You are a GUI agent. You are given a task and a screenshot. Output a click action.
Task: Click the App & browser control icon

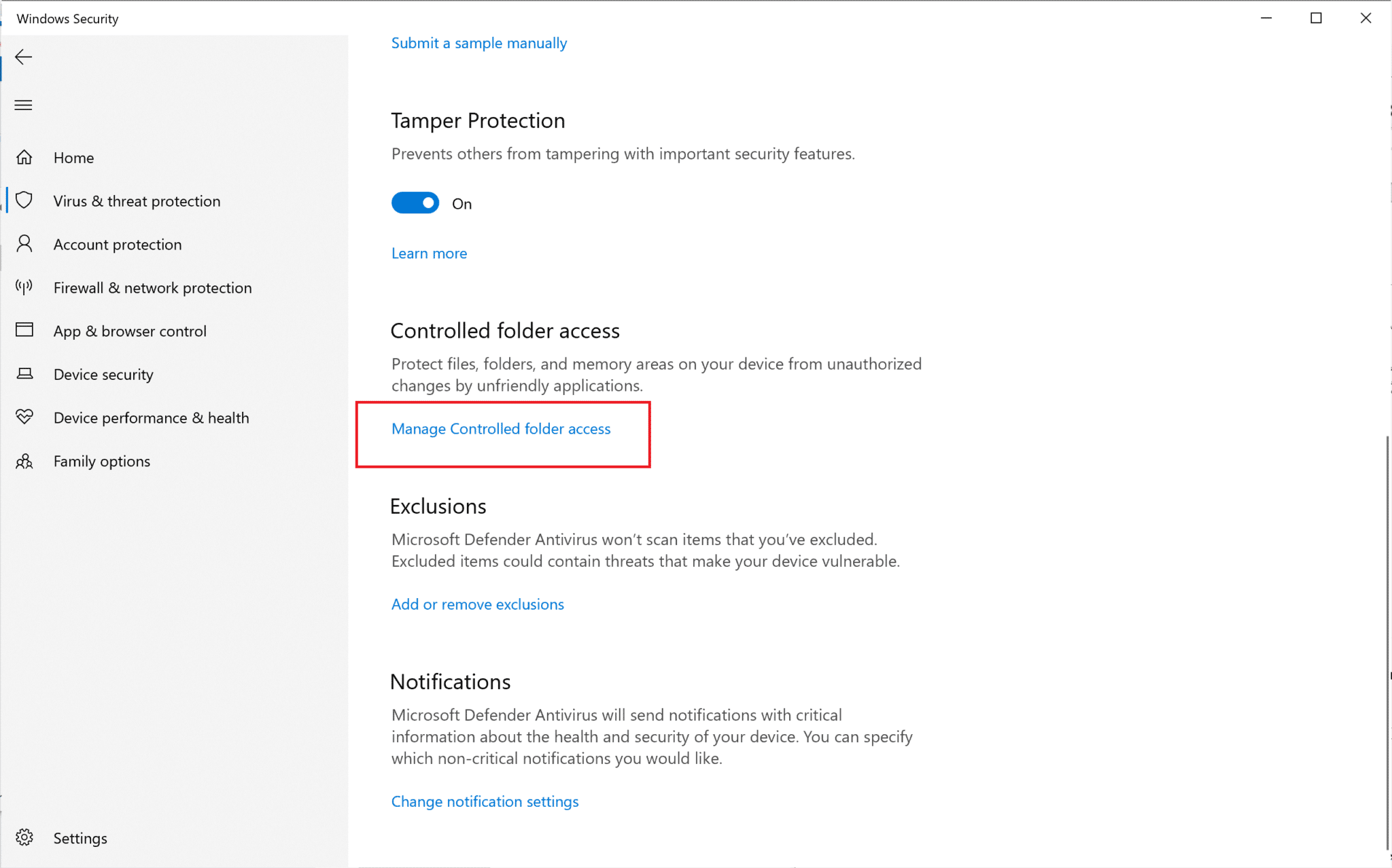pos(27,331)
